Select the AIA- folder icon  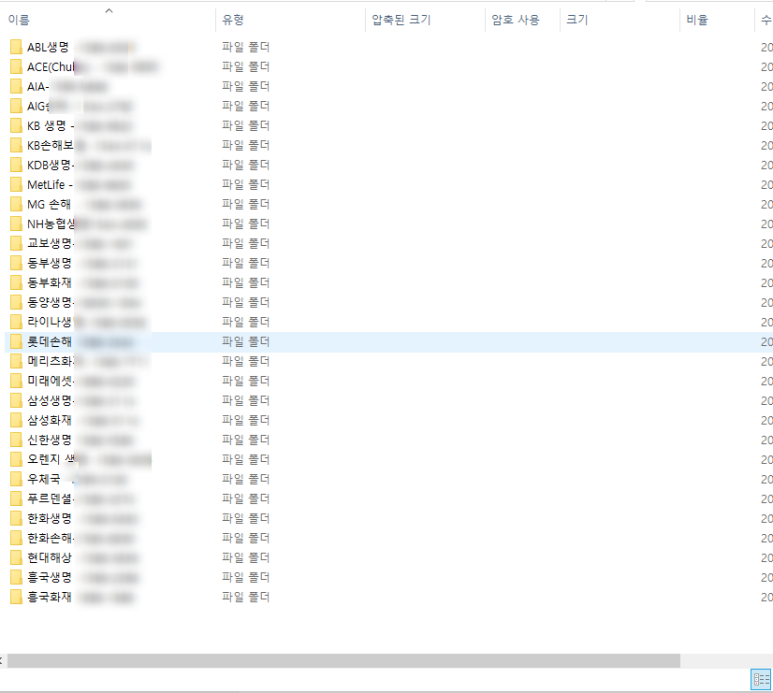click(16, 86)
